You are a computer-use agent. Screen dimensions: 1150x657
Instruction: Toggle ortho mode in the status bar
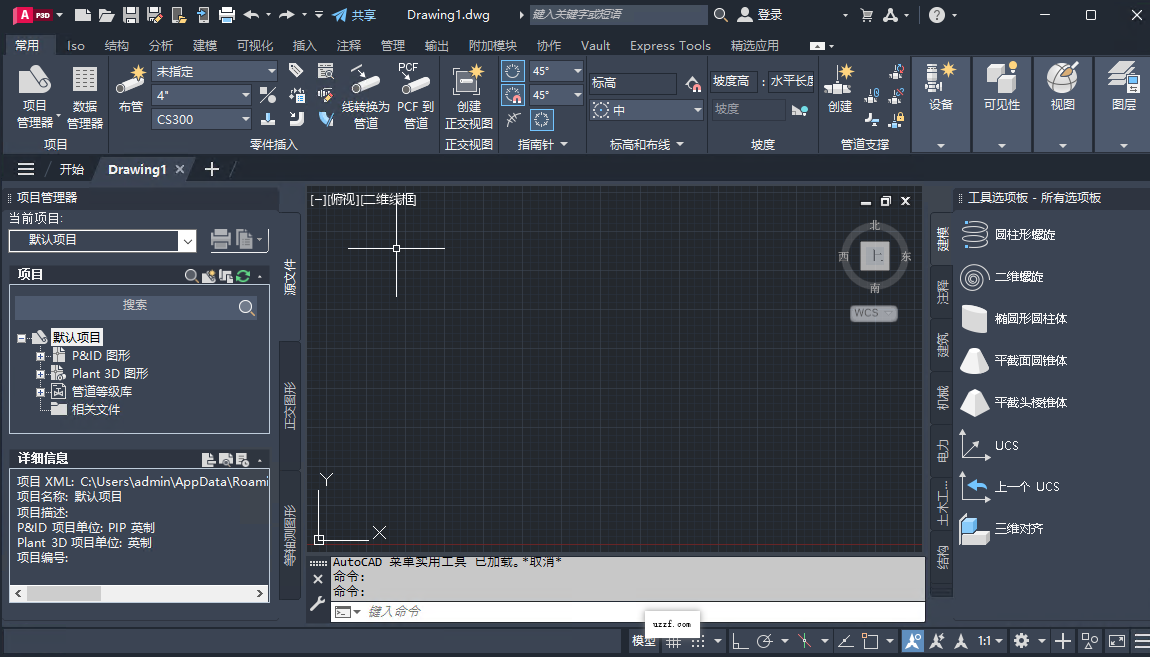(742, 641)
